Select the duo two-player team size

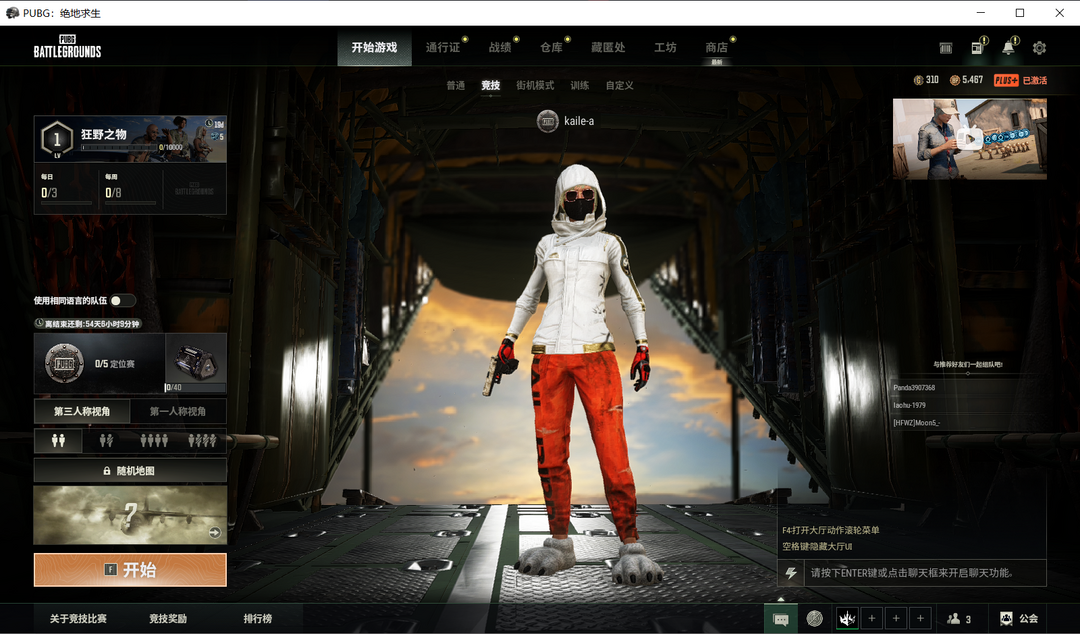106,440
